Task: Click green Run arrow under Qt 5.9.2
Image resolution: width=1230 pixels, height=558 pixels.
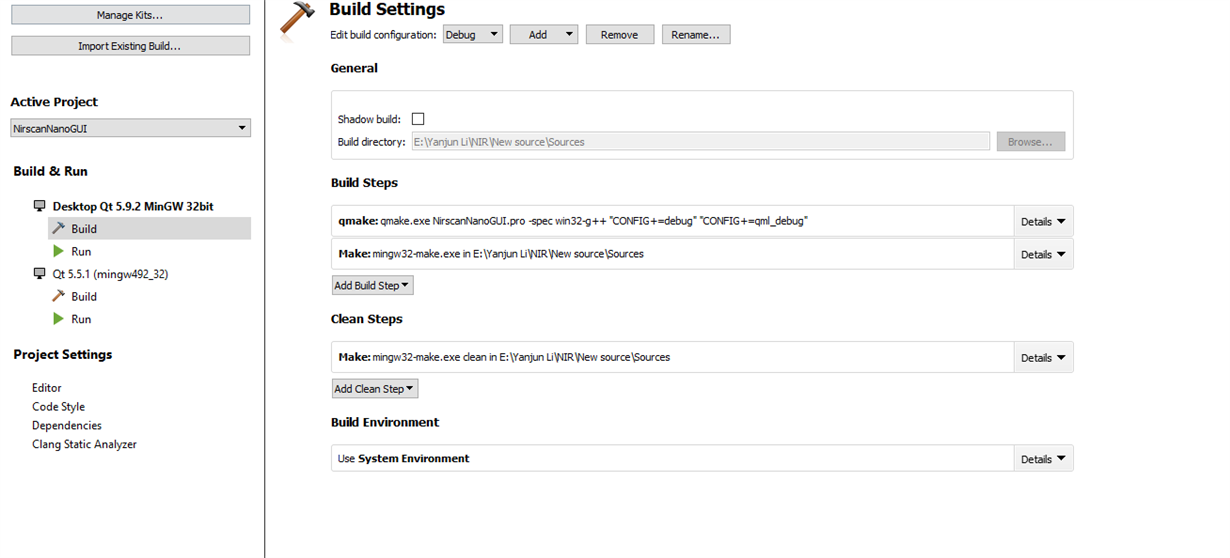Action: pyautogui.click(x=58, y=251)
